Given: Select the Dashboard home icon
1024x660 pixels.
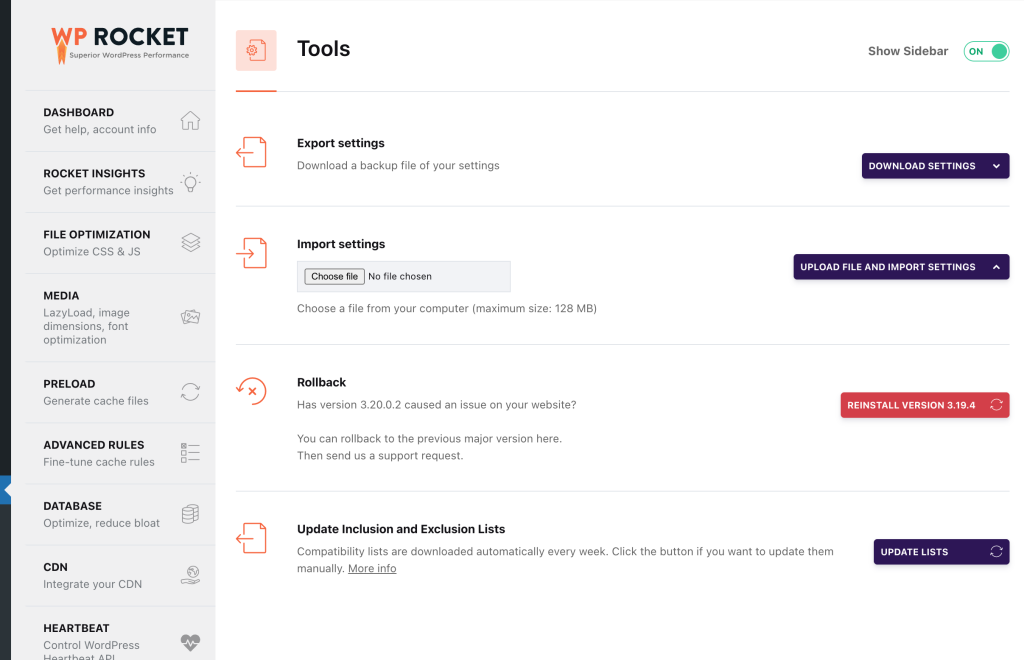Looking at the screenshot, I should pyautogui.click(x=190, y=119).
